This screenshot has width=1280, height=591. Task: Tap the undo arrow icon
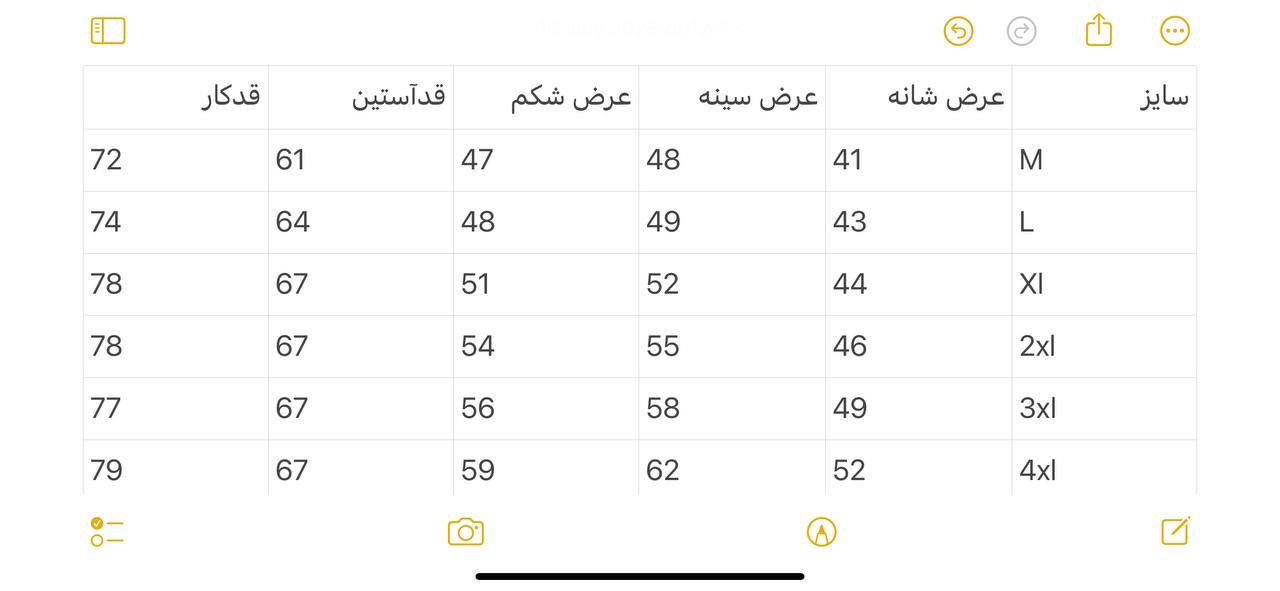958,31
